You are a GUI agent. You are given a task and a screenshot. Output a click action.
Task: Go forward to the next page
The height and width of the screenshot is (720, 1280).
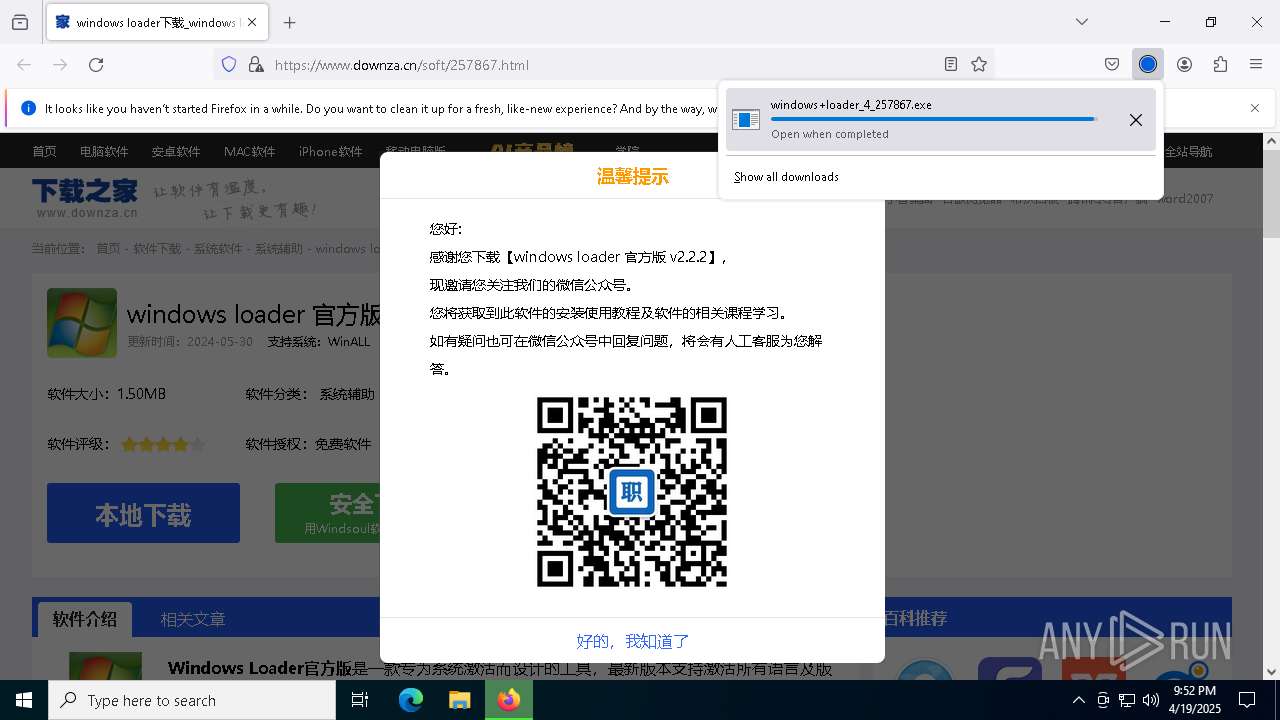point(60,64)
